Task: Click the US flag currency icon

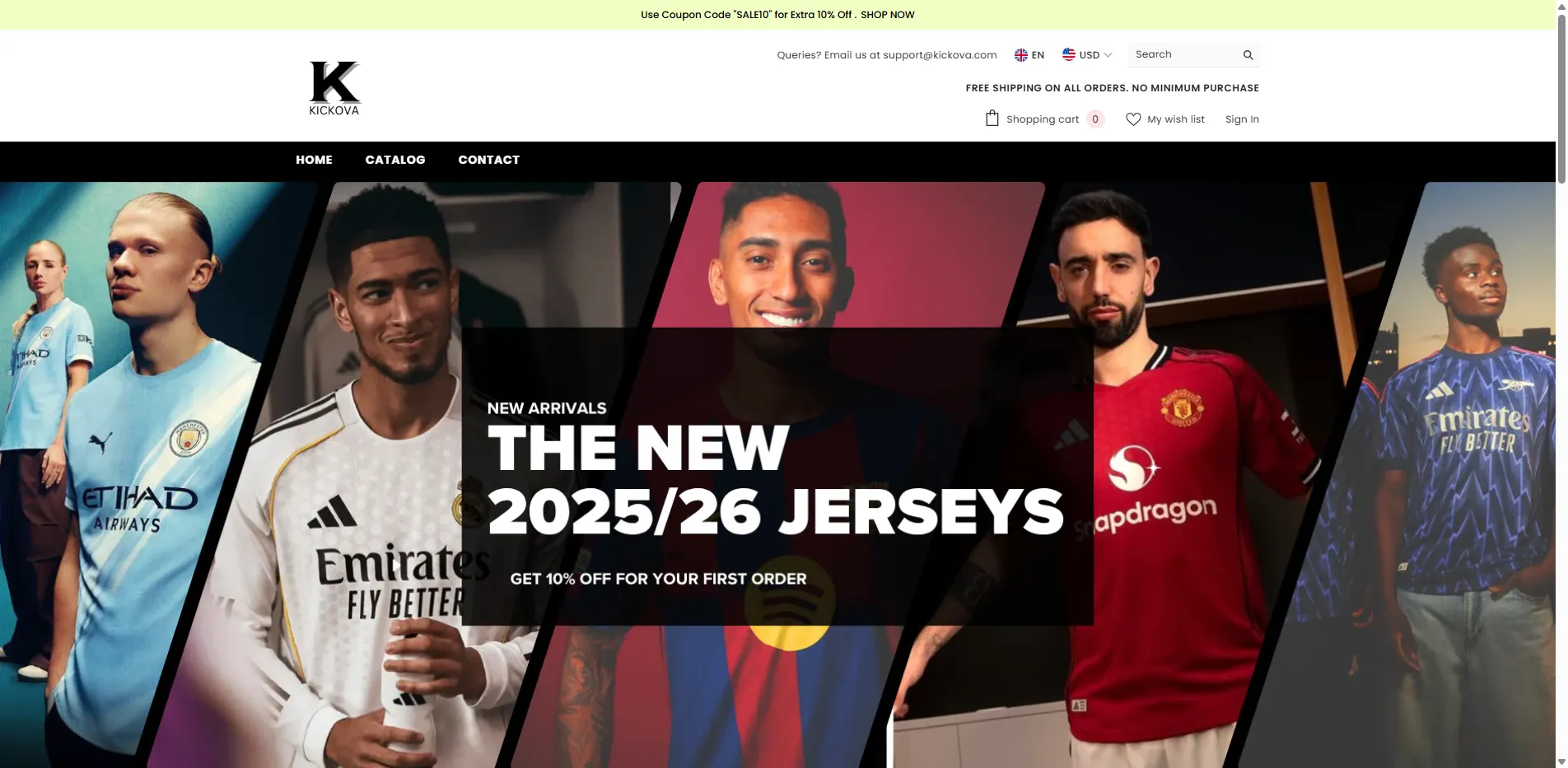Action: click(1069, 54)
